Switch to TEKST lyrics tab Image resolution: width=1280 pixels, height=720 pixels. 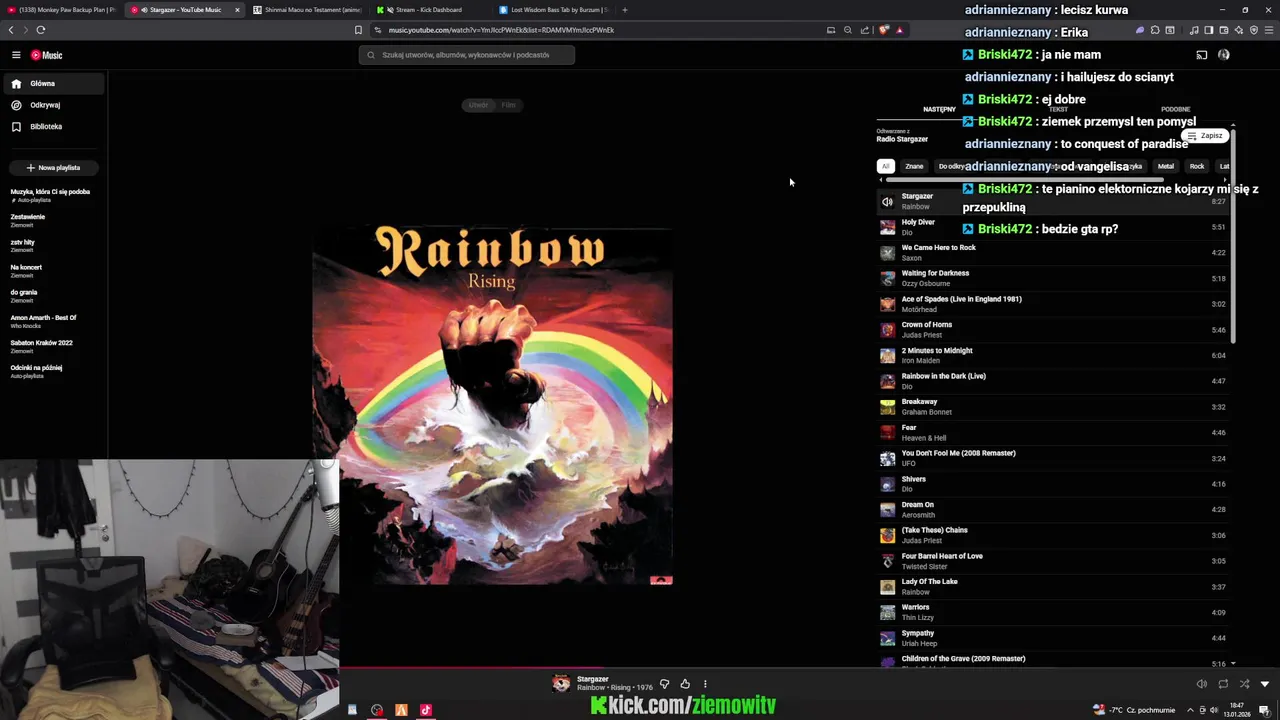click(x=1058, y=109)
